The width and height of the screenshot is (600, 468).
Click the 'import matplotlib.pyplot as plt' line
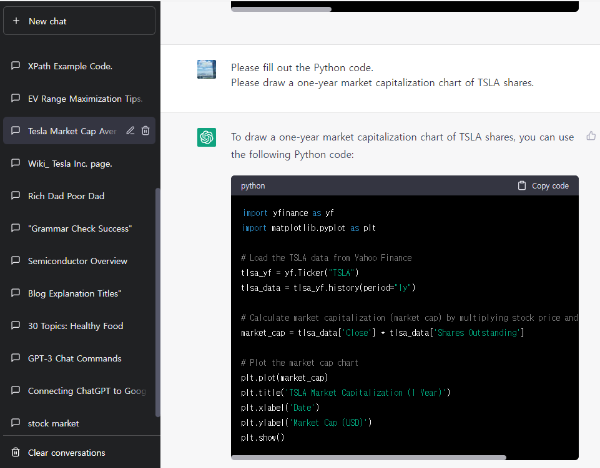pyautogui.click(x=308, y=228)
